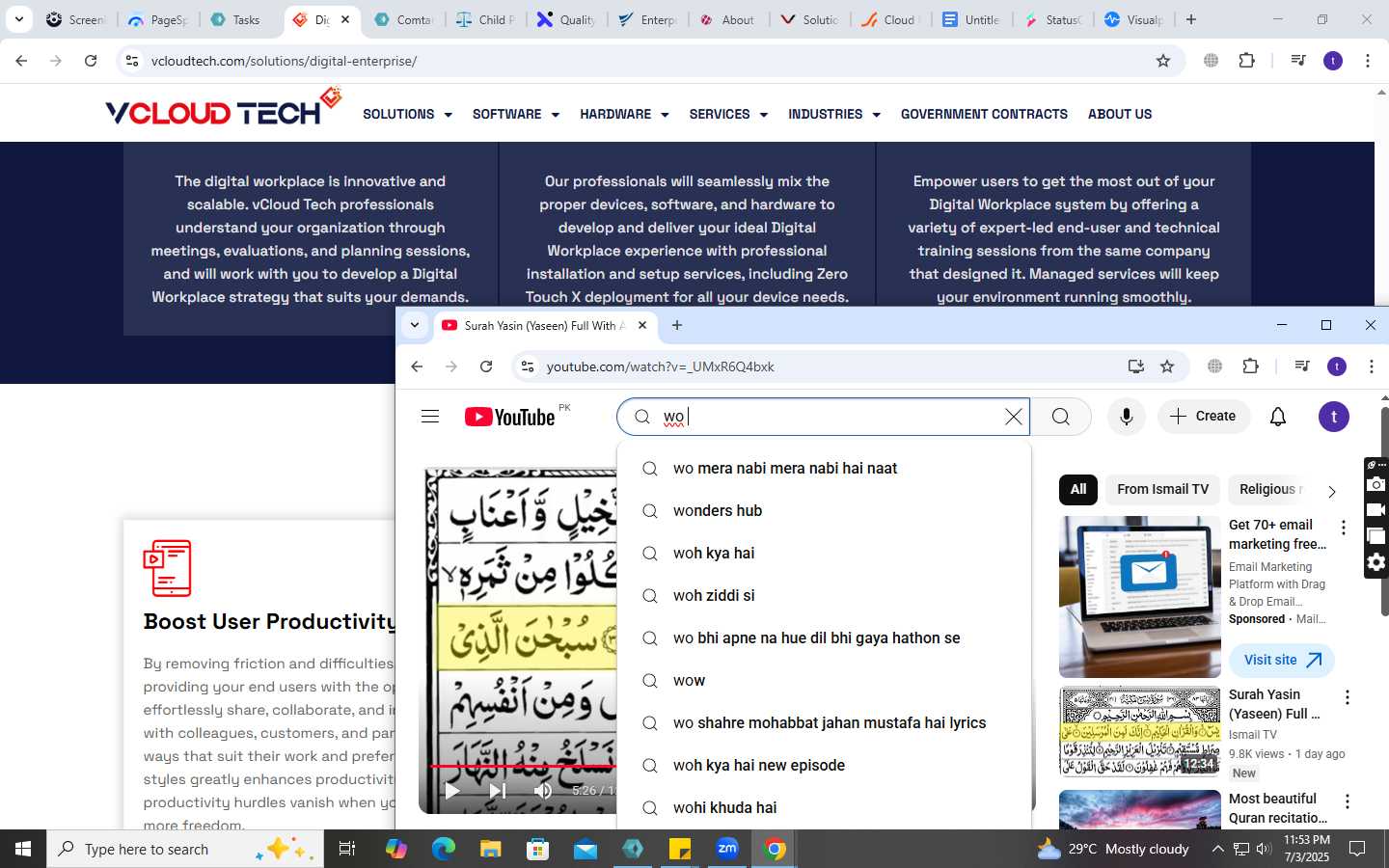Viewport: 1389px width, 868px height.
Task: Select suggestion 'wo mera nabi mera nabi hai naat'
Action: pos(824,468)
